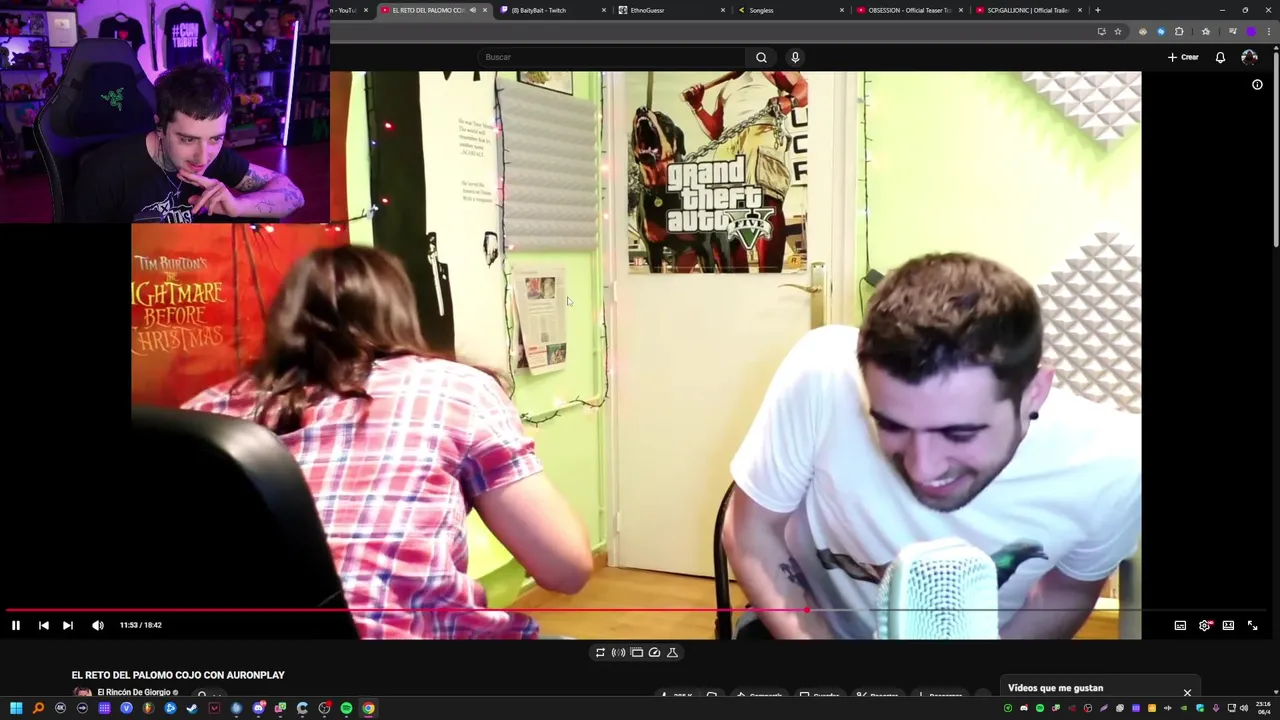This screenshot has width=1280, height=720.
Task: Open the YouTube account avatar menu
Action: coord(1249,57)
